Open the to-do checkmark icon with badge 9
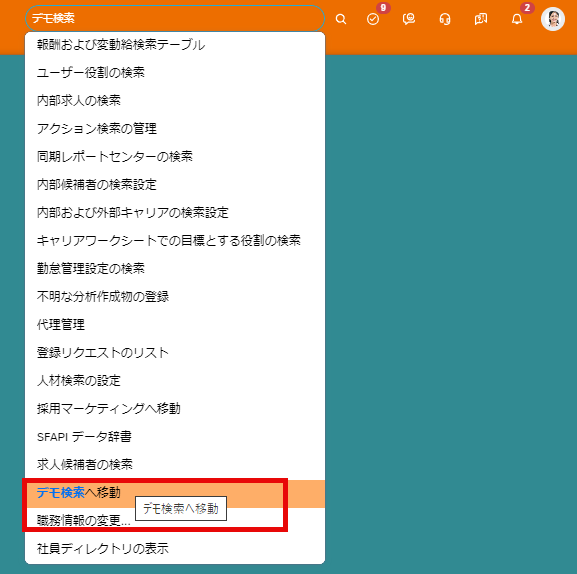The height and width of the screenshot is (574, 577). [x=373, y=19]
